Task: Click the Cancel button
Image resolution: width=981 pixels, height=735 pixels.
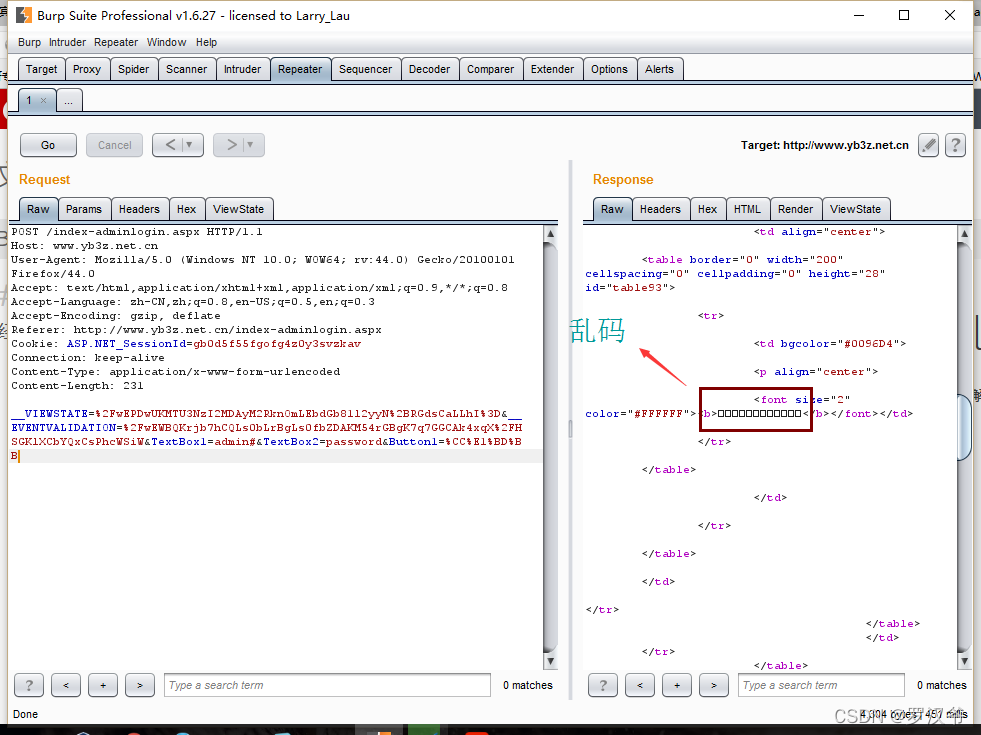Action: tap(114, 145)
